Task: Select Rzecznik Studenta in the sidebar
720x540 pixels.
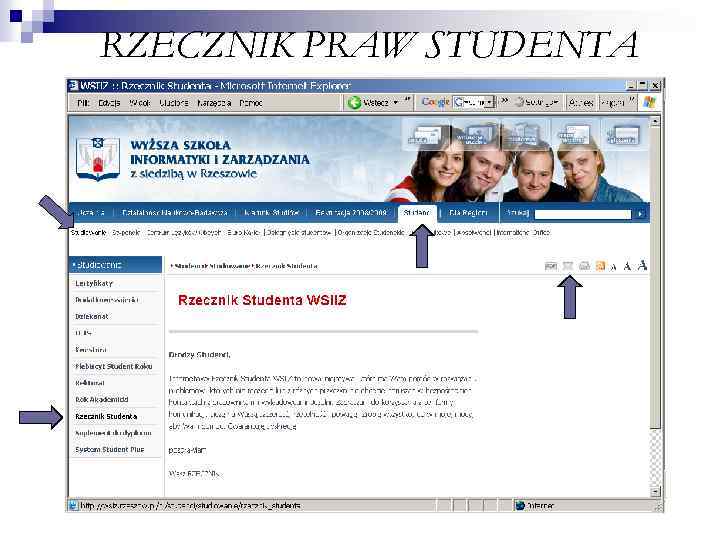Action: point(106,416)
